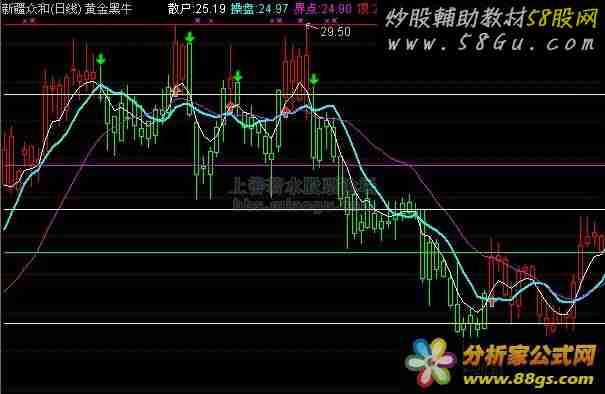Click the colorful flower logo
Viewport: 605px width, 394px height.
(x=431, y=362)
